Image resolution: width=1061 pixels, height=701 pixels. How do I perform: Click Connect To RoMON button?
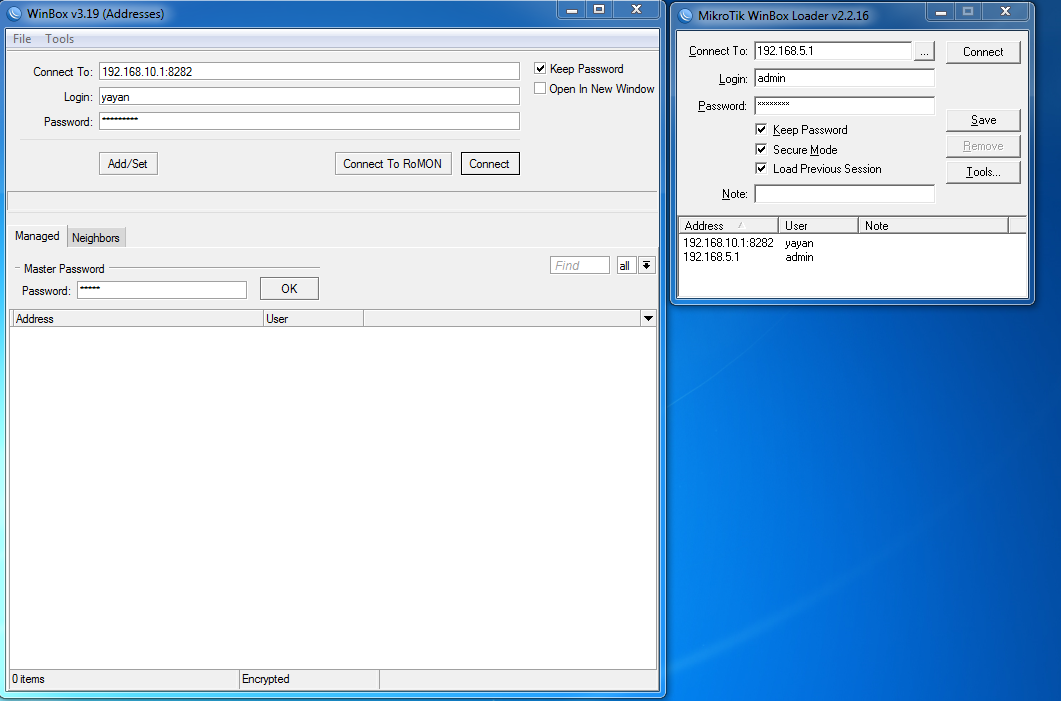[x=392, y=164]
